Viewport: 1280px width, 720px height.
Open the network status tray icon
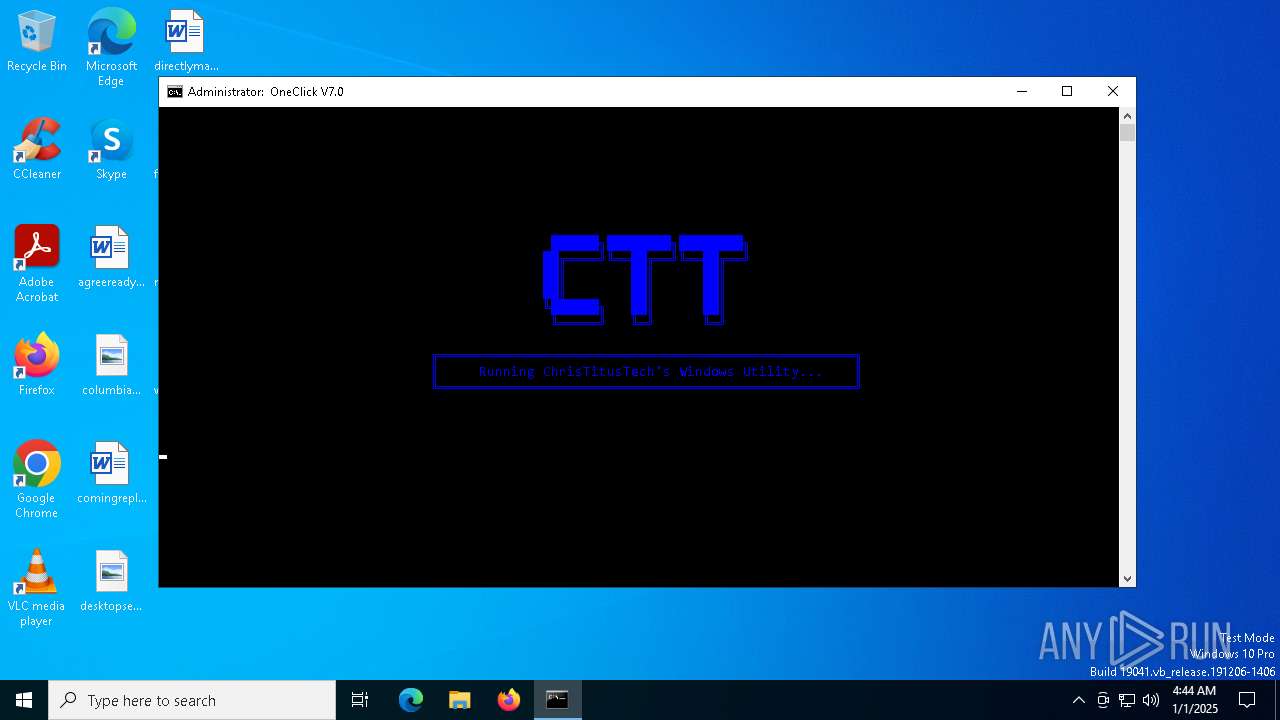pyautogui.click(x=1127, y=700)
